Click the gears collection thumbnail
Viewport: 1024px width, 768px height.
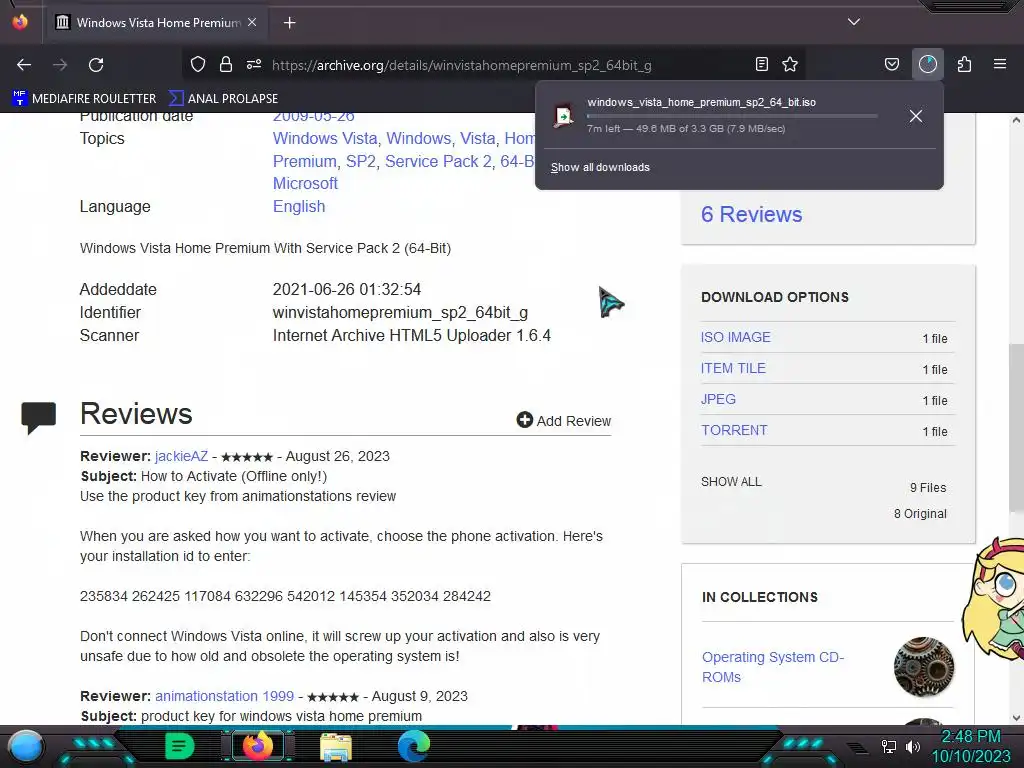(923, 667)
